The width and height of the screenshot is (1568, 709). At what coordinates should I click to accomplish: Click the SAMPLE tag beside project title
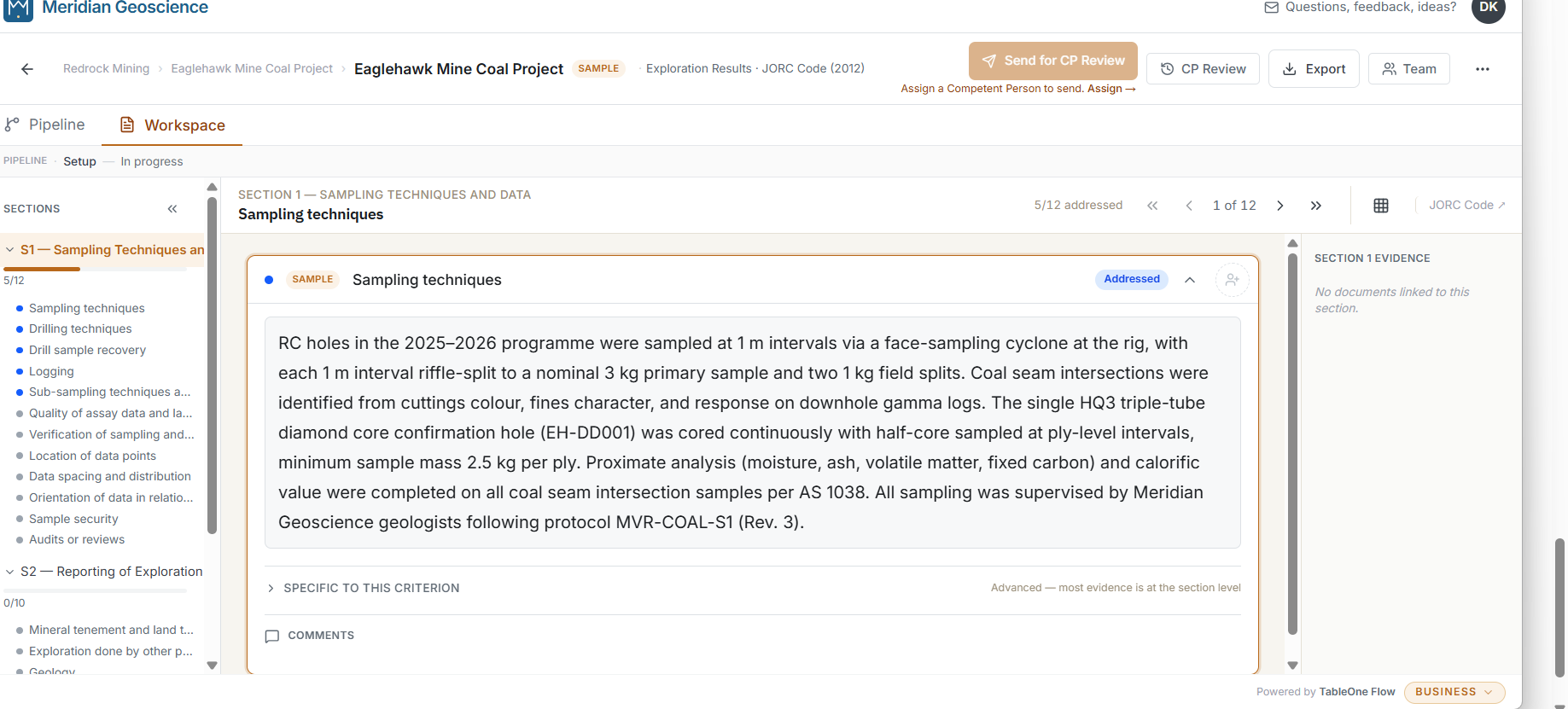pos(598,69)
